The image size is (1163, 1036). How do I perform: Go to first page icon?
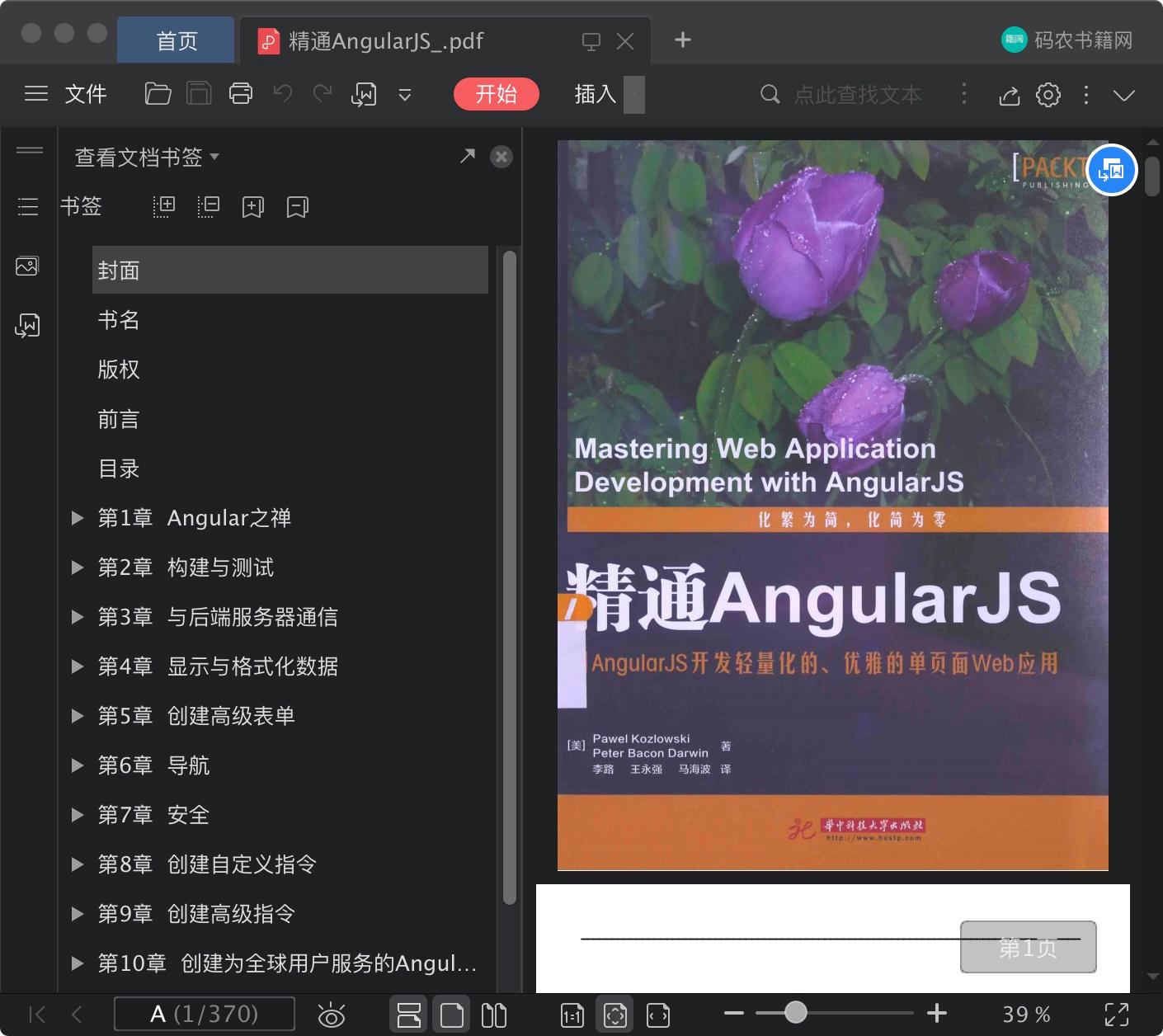click(x=38, y=1015)
